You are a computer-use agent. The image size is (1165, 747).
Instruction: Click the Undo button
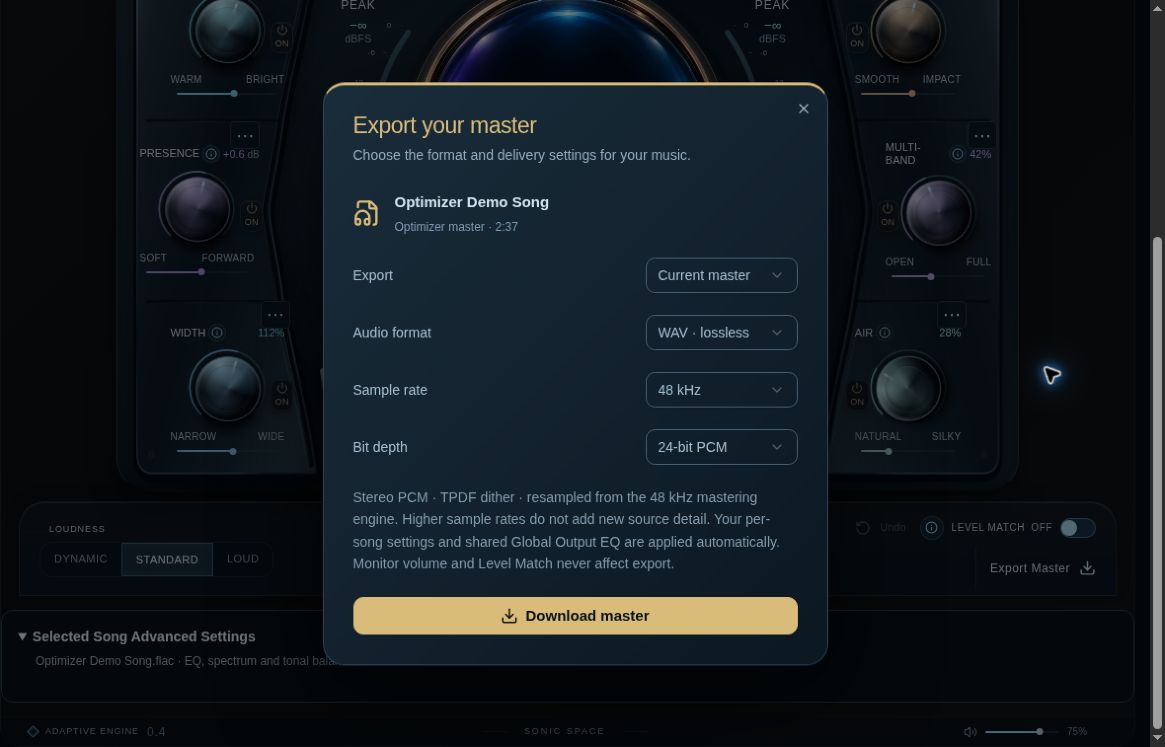click(881, 528)
